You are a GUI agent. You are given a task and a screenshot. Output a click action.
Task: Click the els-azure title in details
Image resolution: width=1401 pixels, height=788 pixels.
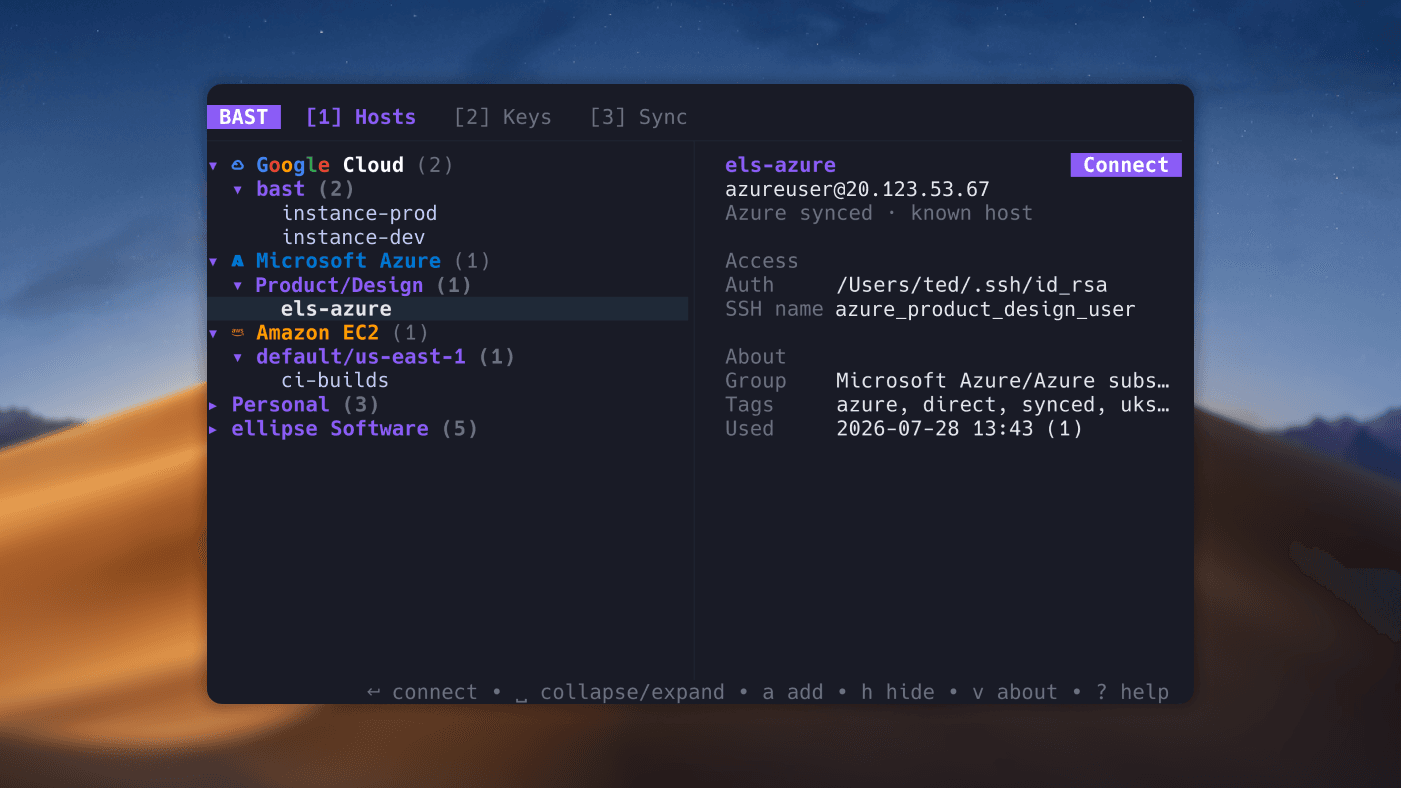point(780,165)
